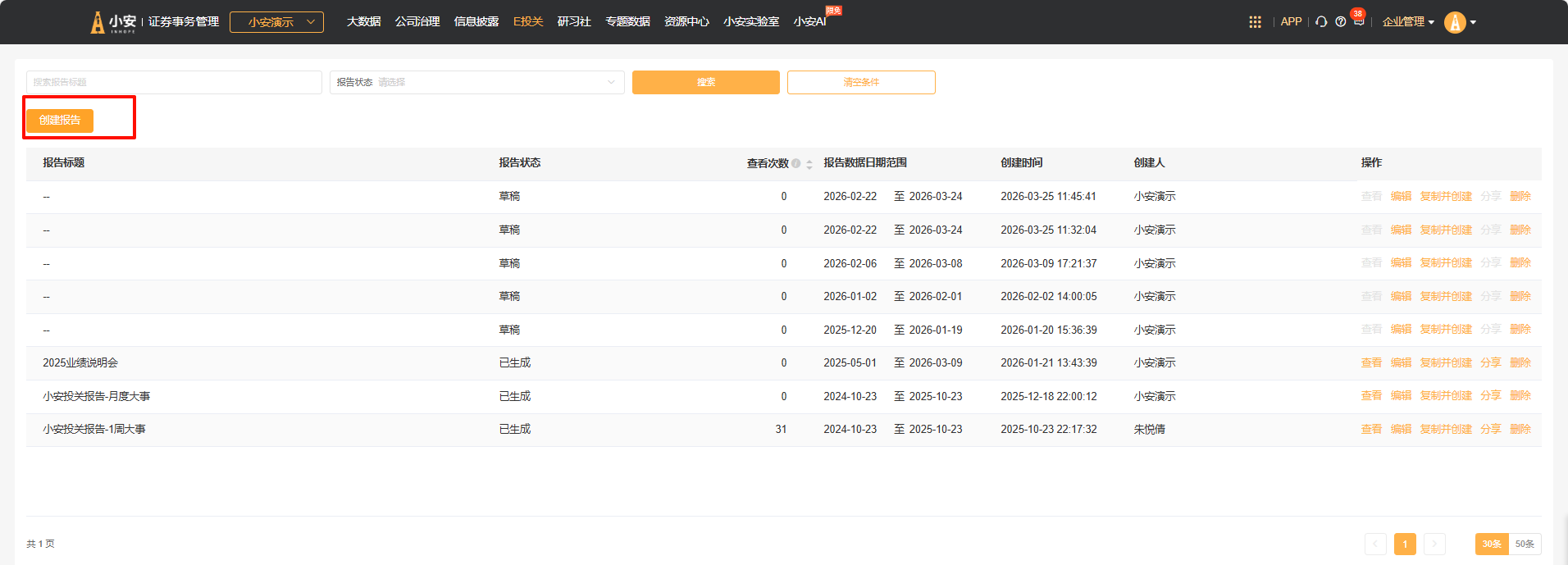
Task: Choose 50条 per page
Action: (x=1525, y=544)
